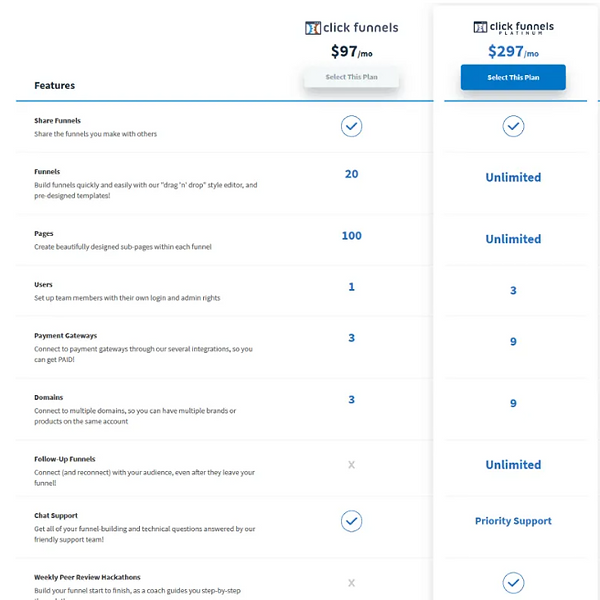600x600 pixels.
Task: Click Chat Support checkmark in $97 column
Action: (x=351, y=521)
